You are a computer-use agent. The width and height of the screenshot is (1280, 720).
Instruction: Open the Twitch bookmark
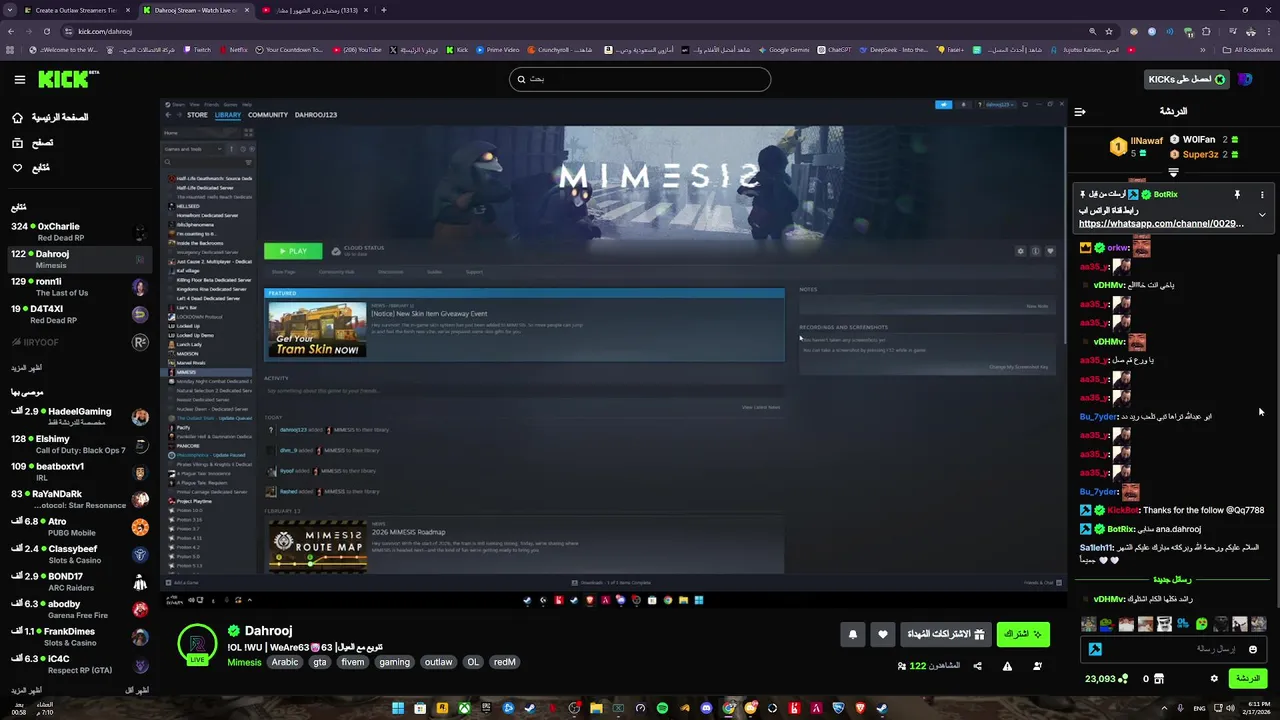coord(196,49)
